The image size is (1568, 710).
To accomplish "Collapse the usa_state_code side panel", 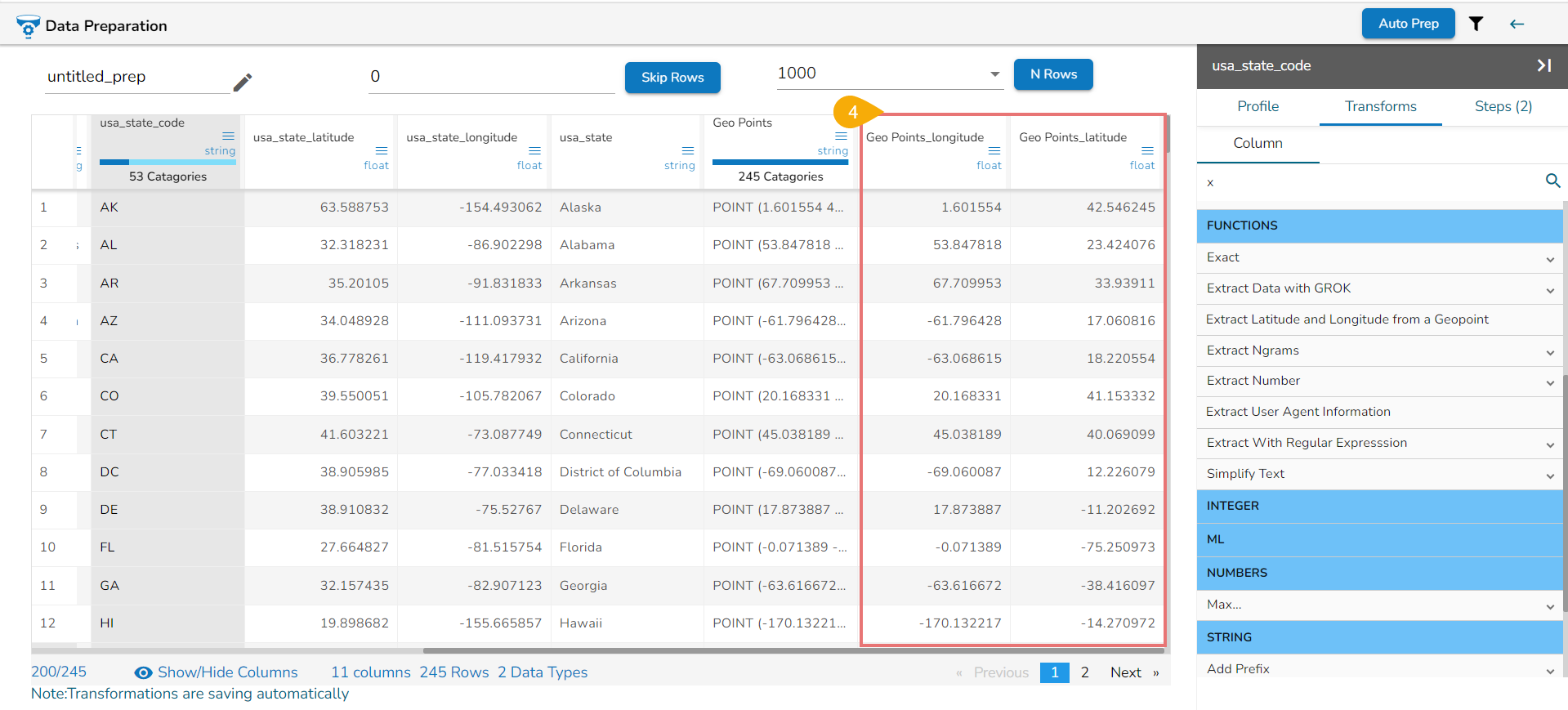I will coord(1543,65).
